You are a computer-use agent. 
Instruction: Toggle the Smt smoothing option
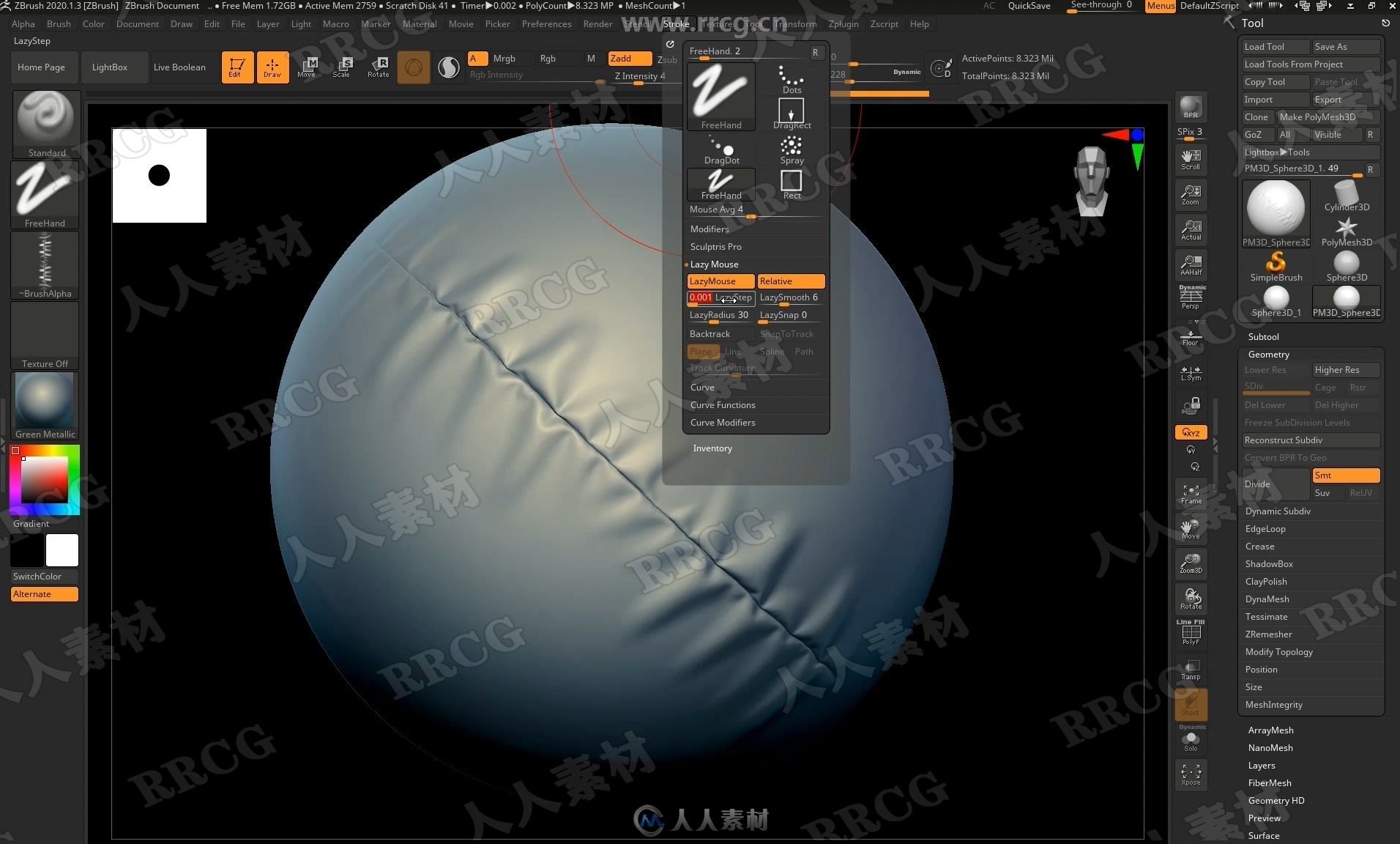coord(1346,475)
